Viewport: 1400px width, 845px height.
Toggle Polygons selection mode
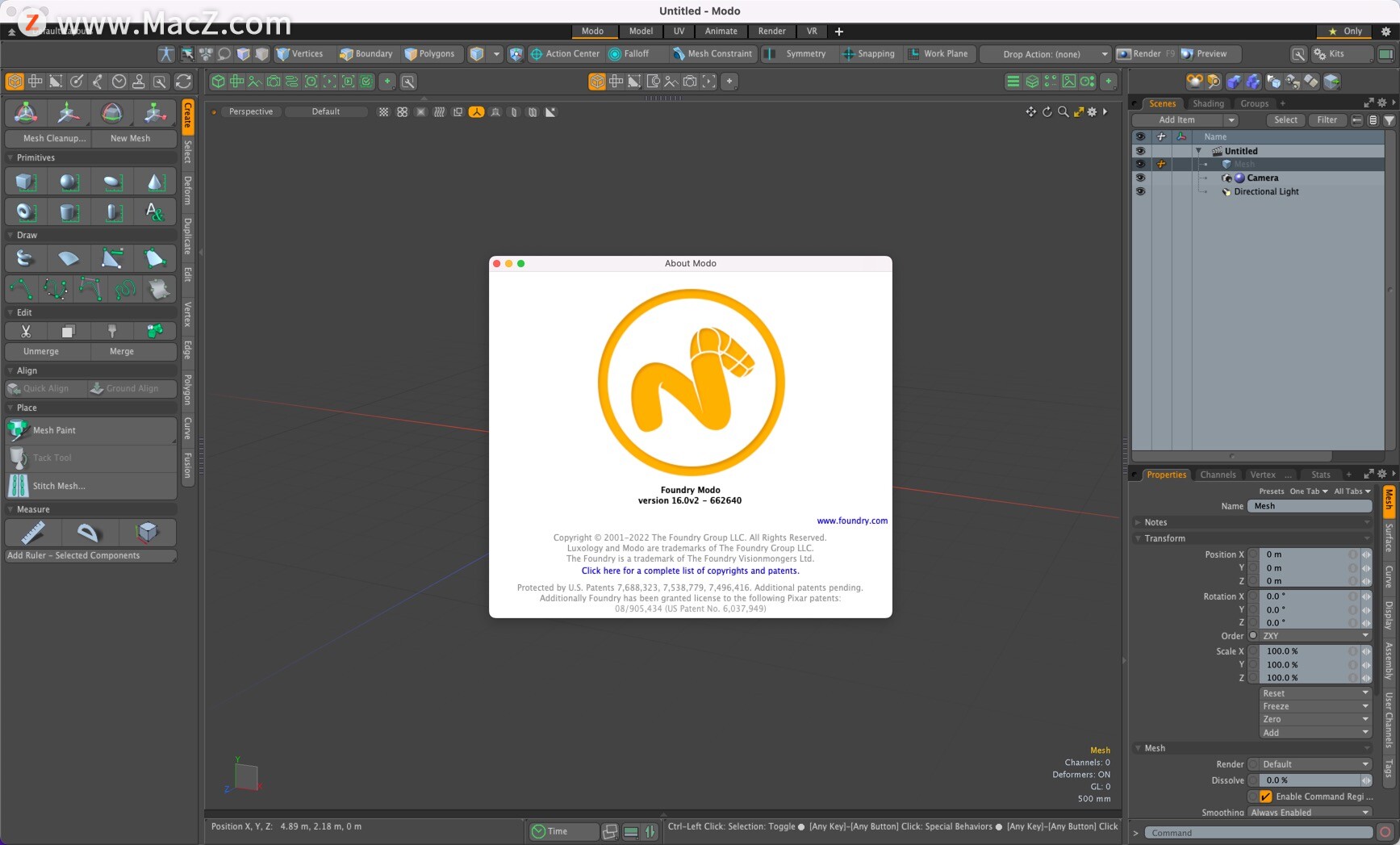tap(430, 54)
